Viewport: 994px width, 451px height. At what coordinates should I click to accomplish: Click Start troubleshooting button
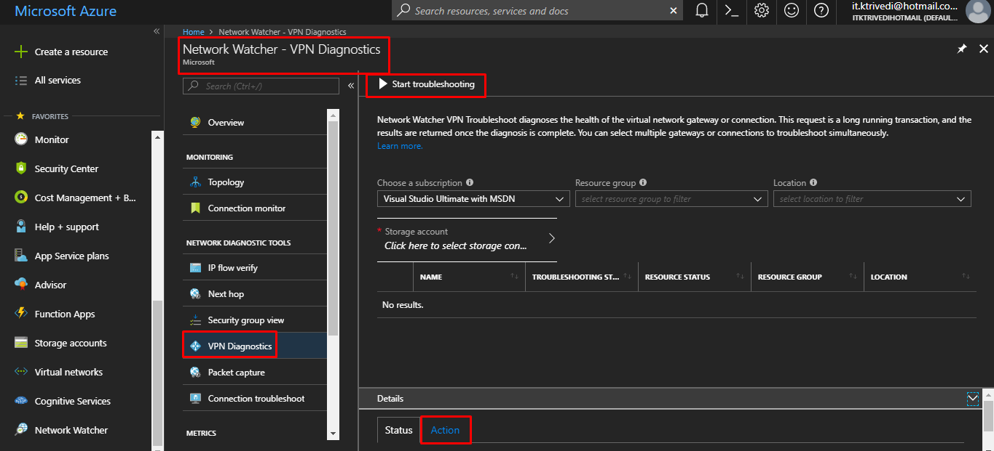click(426, 85)
